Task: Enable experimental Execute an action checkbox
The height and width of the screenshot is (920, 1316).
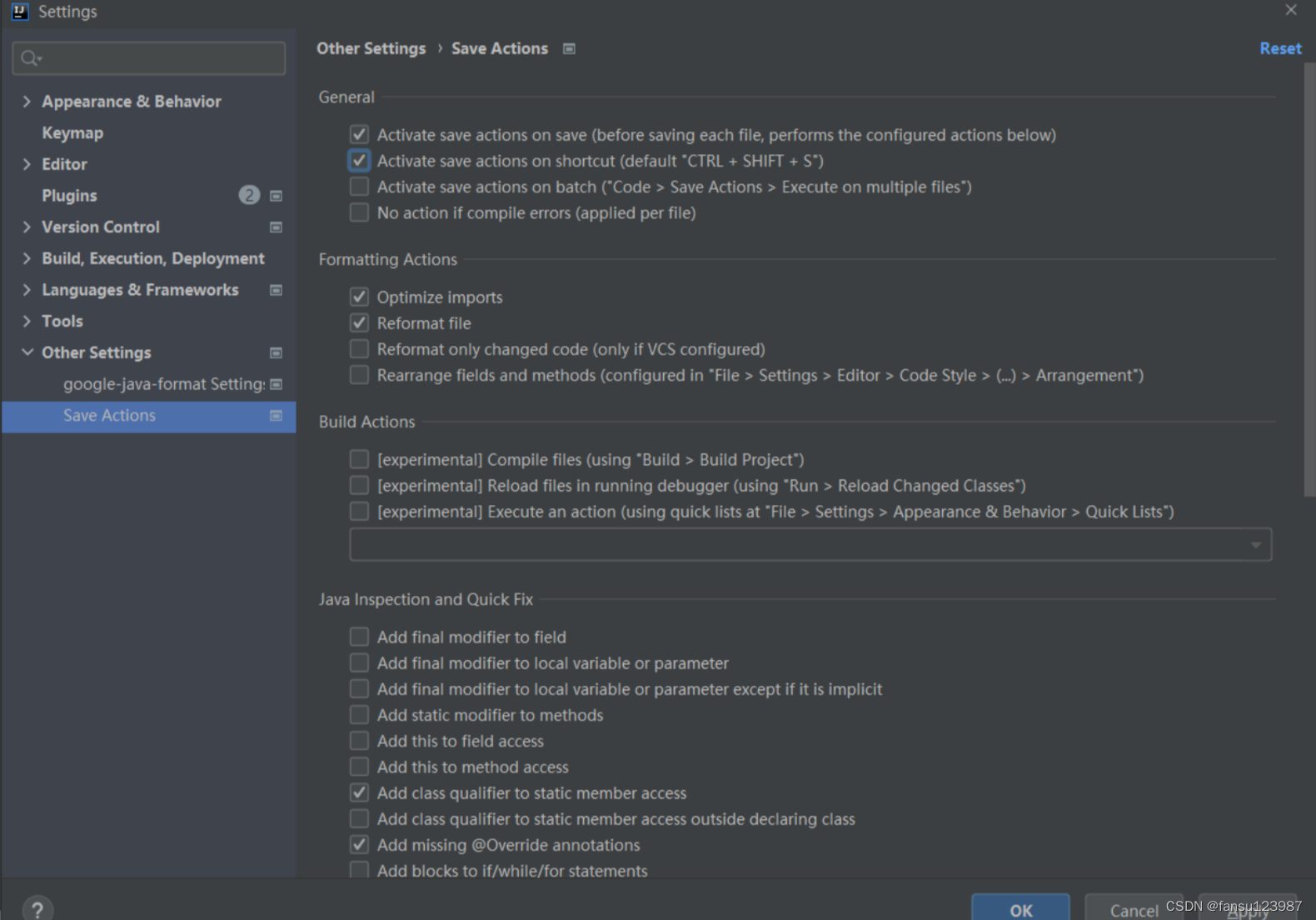Action: [359, 511]
